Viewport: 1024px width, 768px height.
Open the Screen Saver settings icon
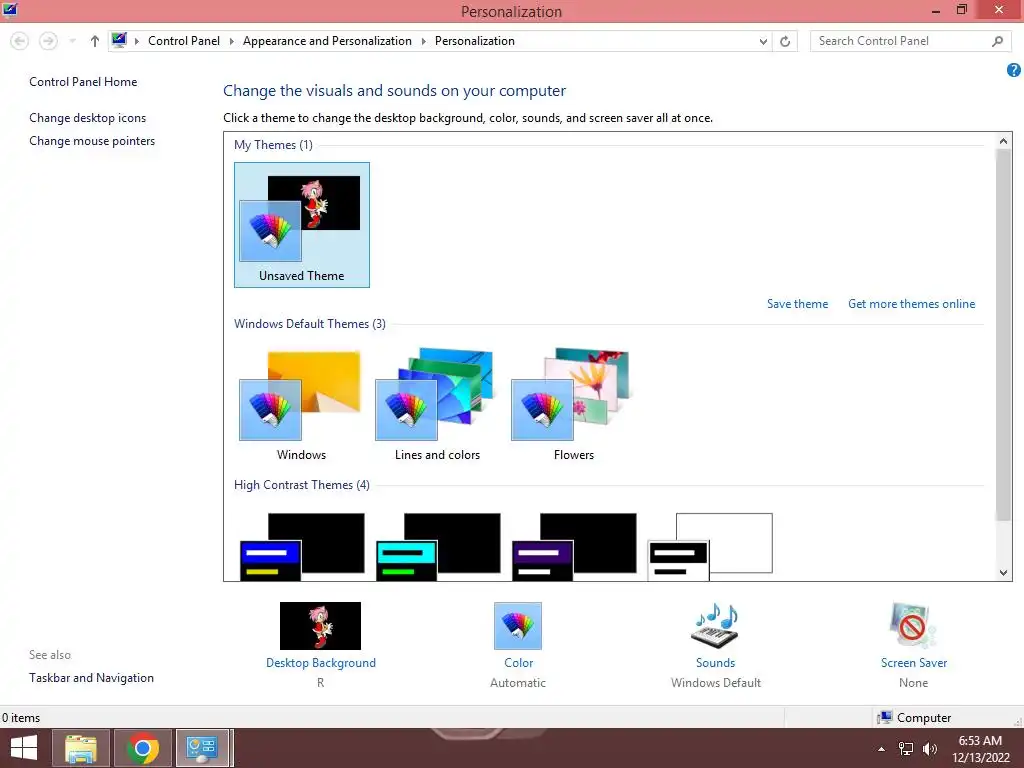[913, 626]
